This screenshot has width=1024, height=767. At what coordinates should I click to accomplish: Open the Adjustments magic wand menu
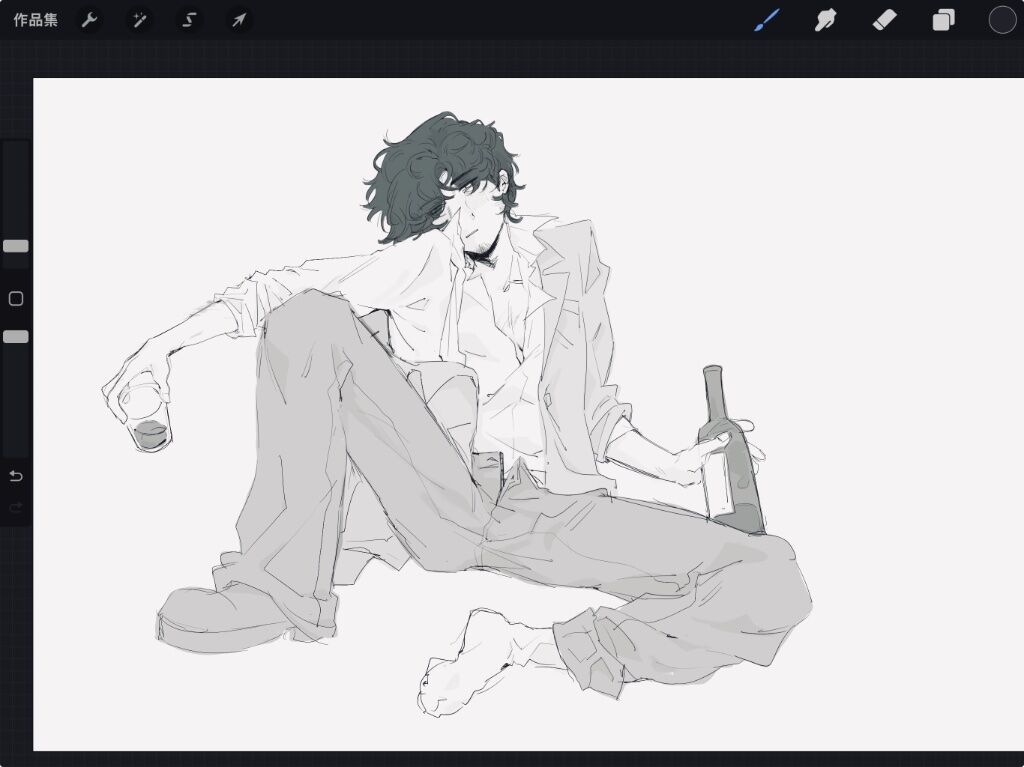coord(139,20)
